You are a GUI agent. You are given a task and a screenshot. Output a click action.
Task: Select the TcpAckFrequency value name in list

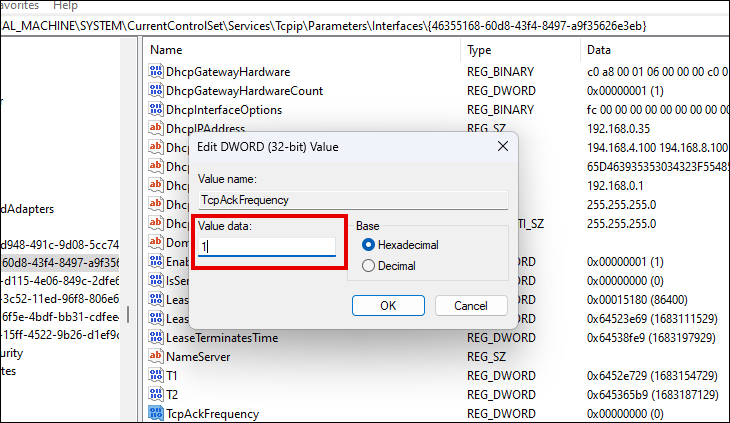point(212,414)
